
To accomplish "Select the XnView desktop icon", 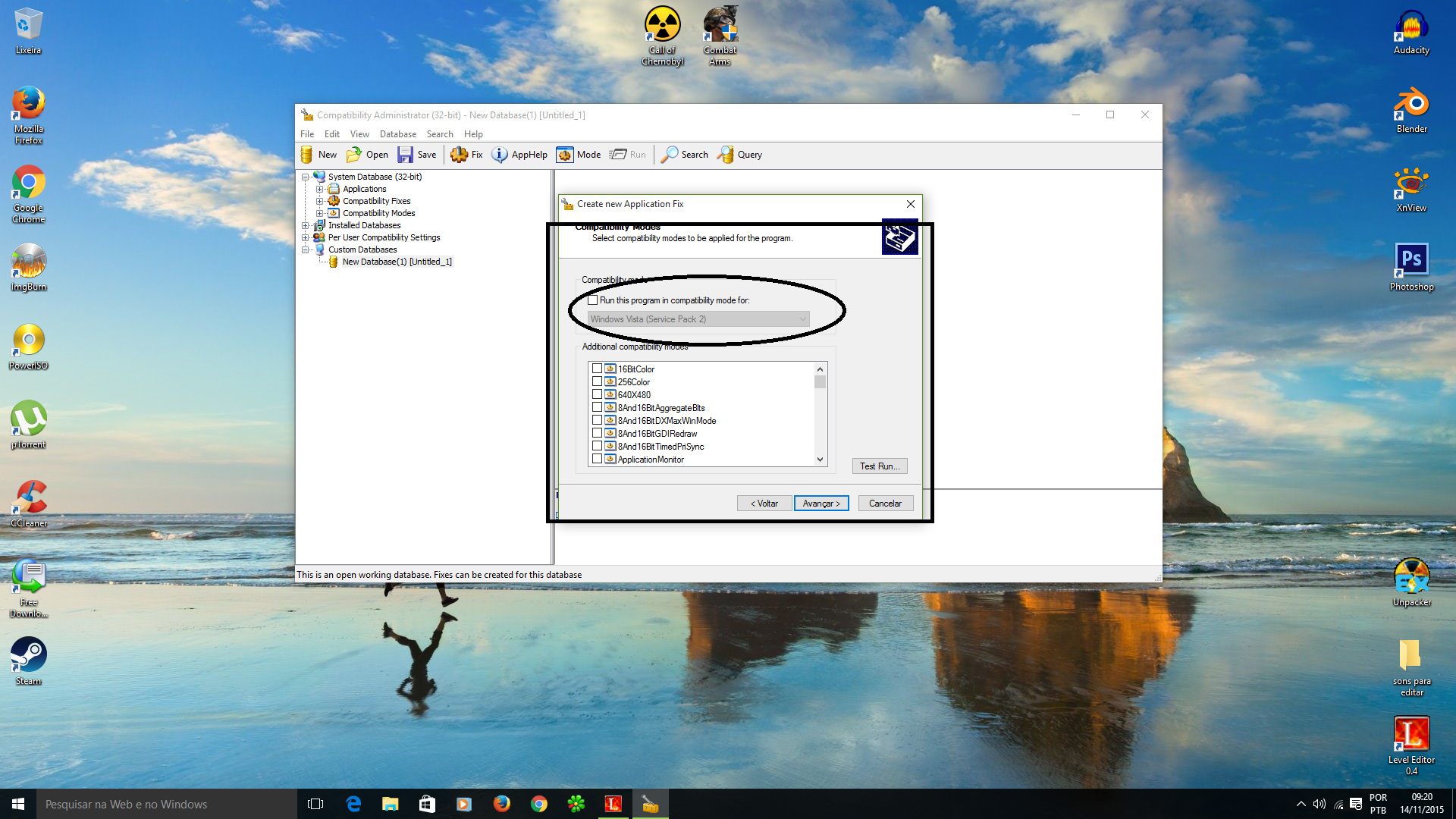I will (1411, 189).
